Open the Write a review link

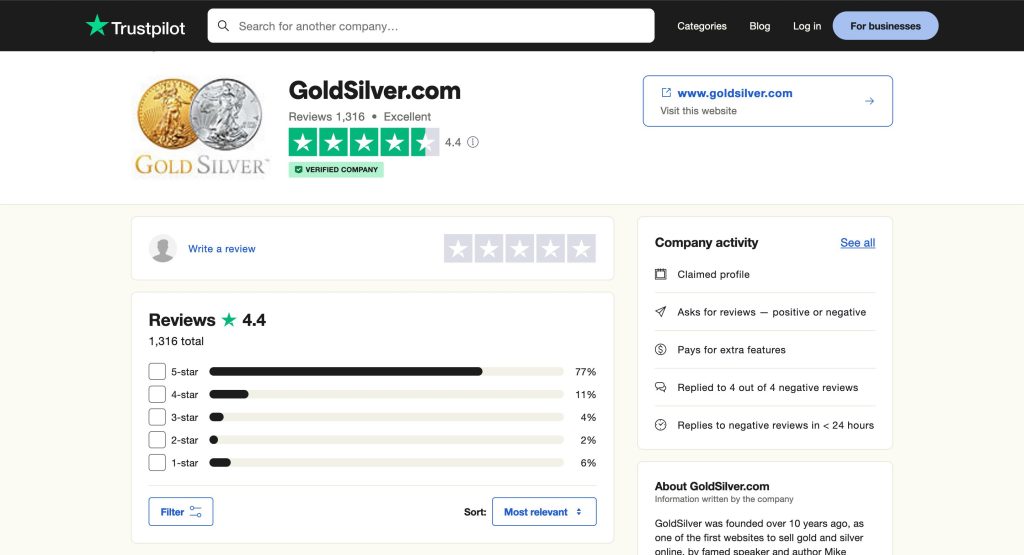tap(221, 249)
